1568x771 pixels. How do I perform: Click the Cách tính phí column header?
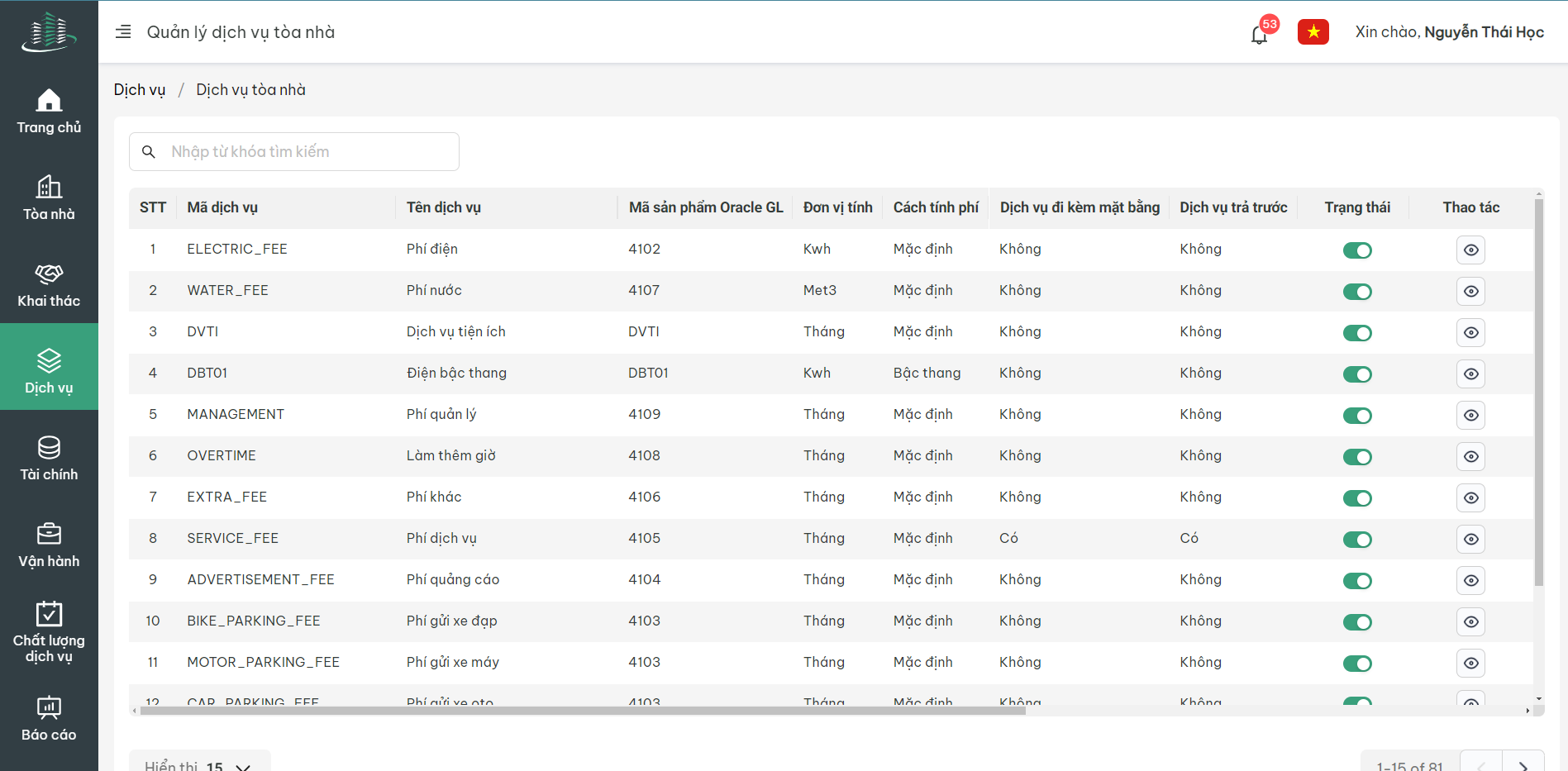(x=936, y=207)
